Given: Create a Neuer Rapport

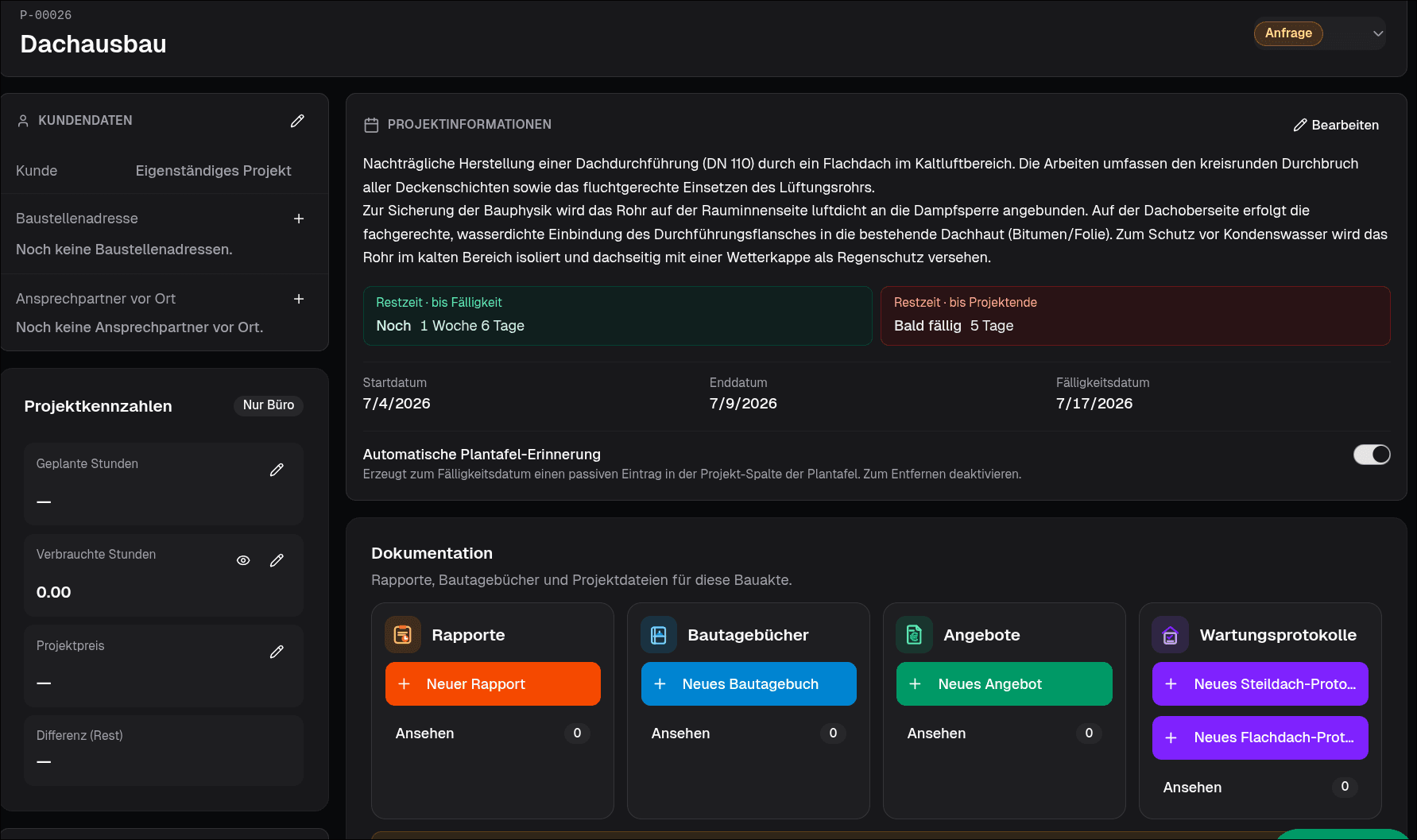Looking at the screenshot, I should pos(493,684).
